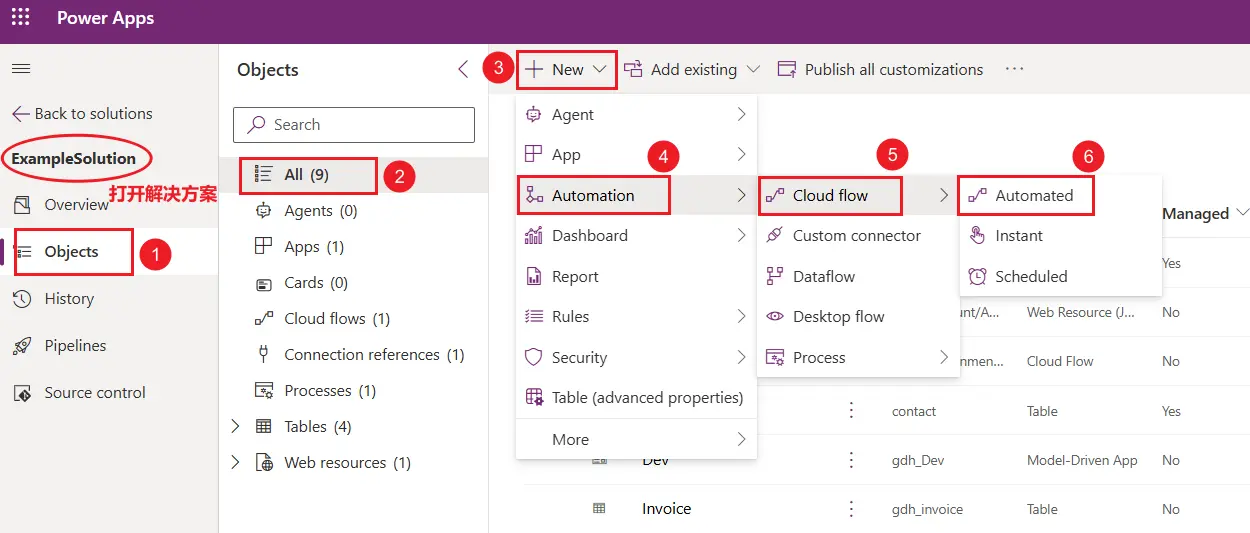The height and width of the screenshot is (533, 1250).
Task: Click the Security shield icon
Action: tap(534, 357)
